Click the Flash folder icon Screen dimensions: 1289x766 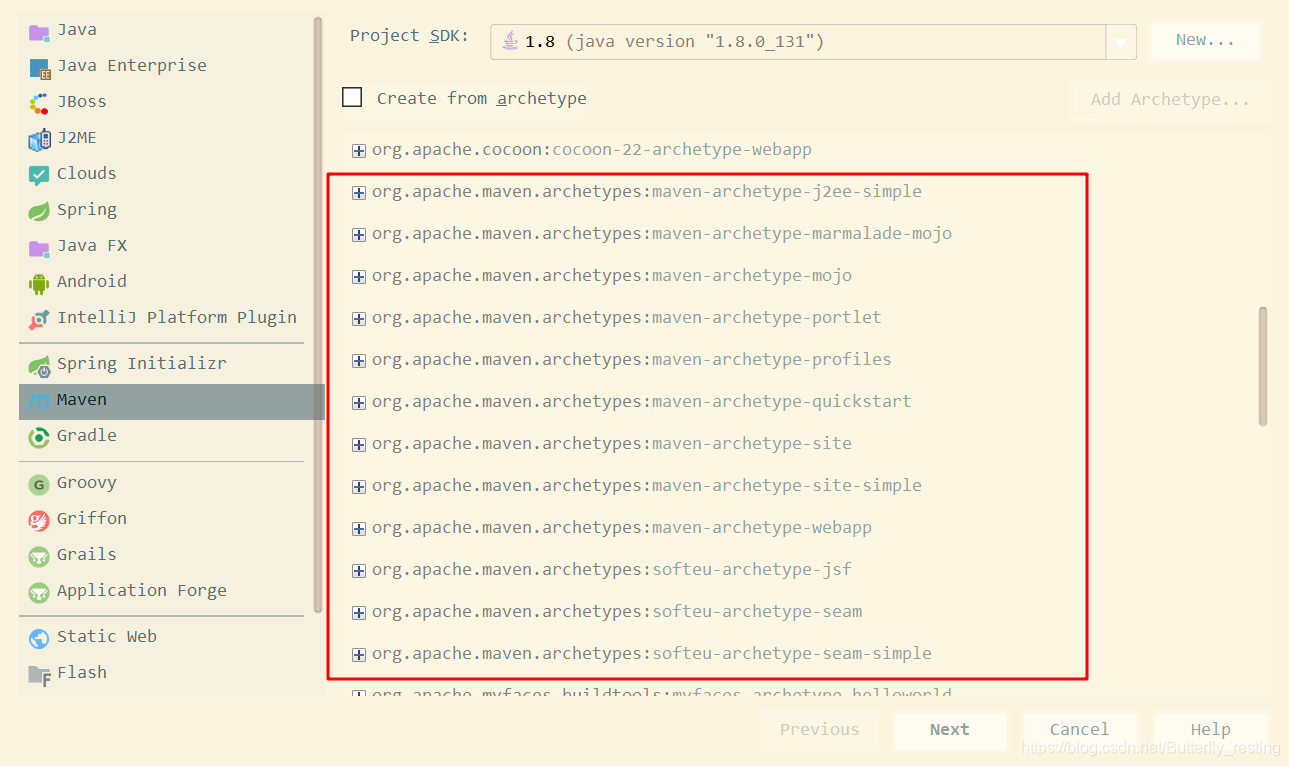(39, 674)
